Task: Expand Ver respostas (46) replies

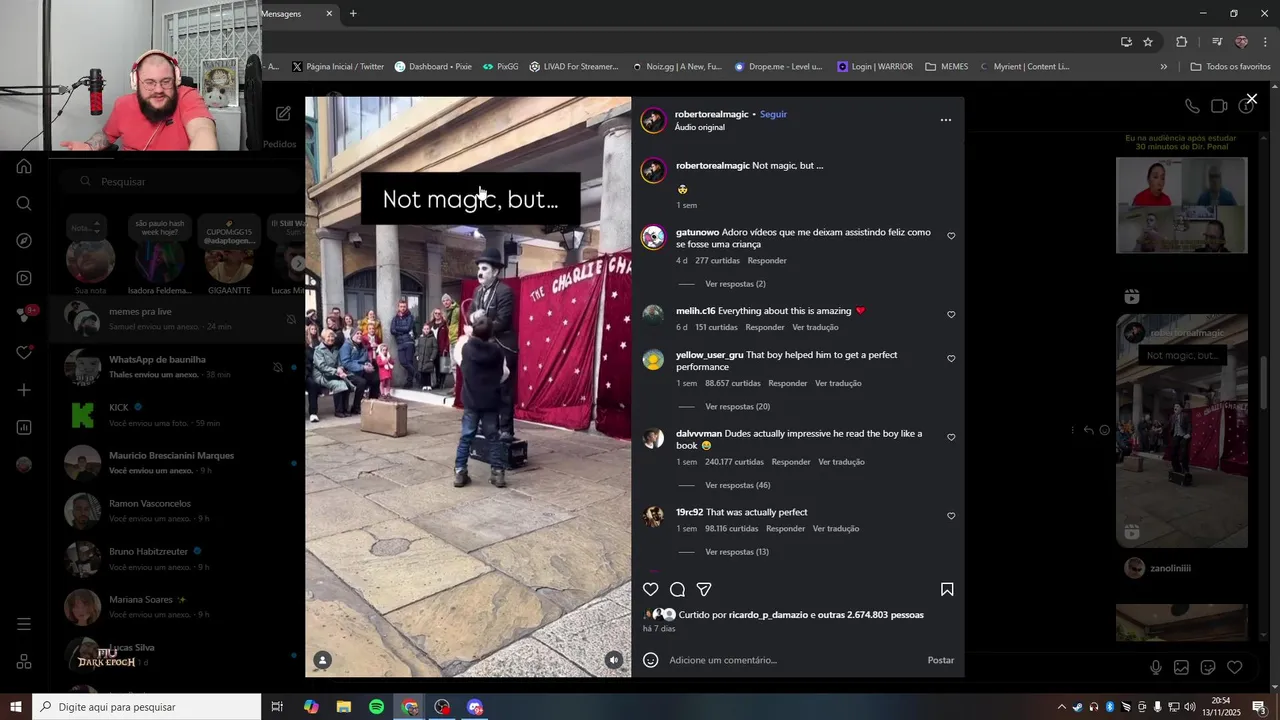Action: (x=737, y=485)
